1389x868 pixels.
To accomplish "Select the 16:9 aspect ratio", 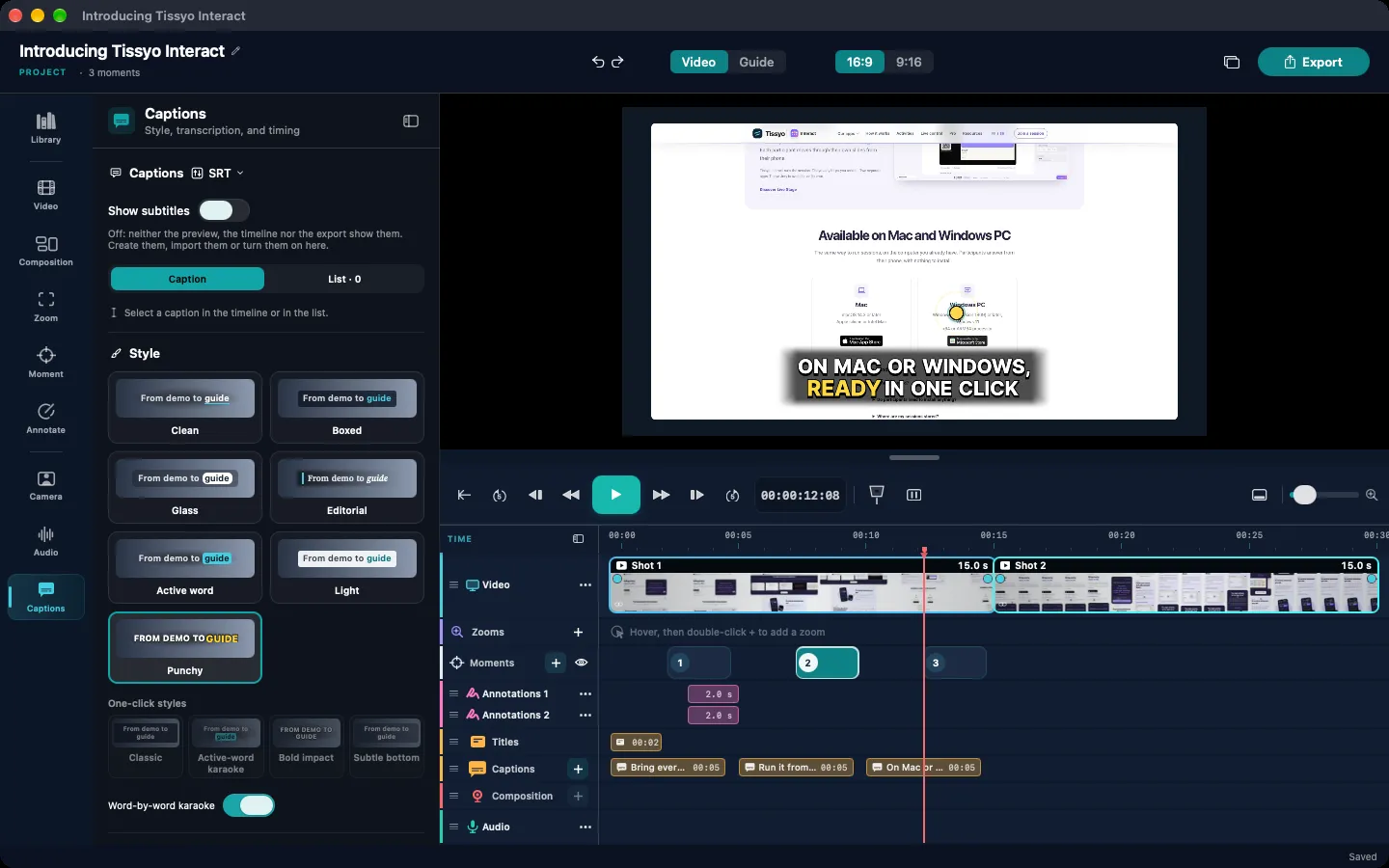I will coord(858,62).
